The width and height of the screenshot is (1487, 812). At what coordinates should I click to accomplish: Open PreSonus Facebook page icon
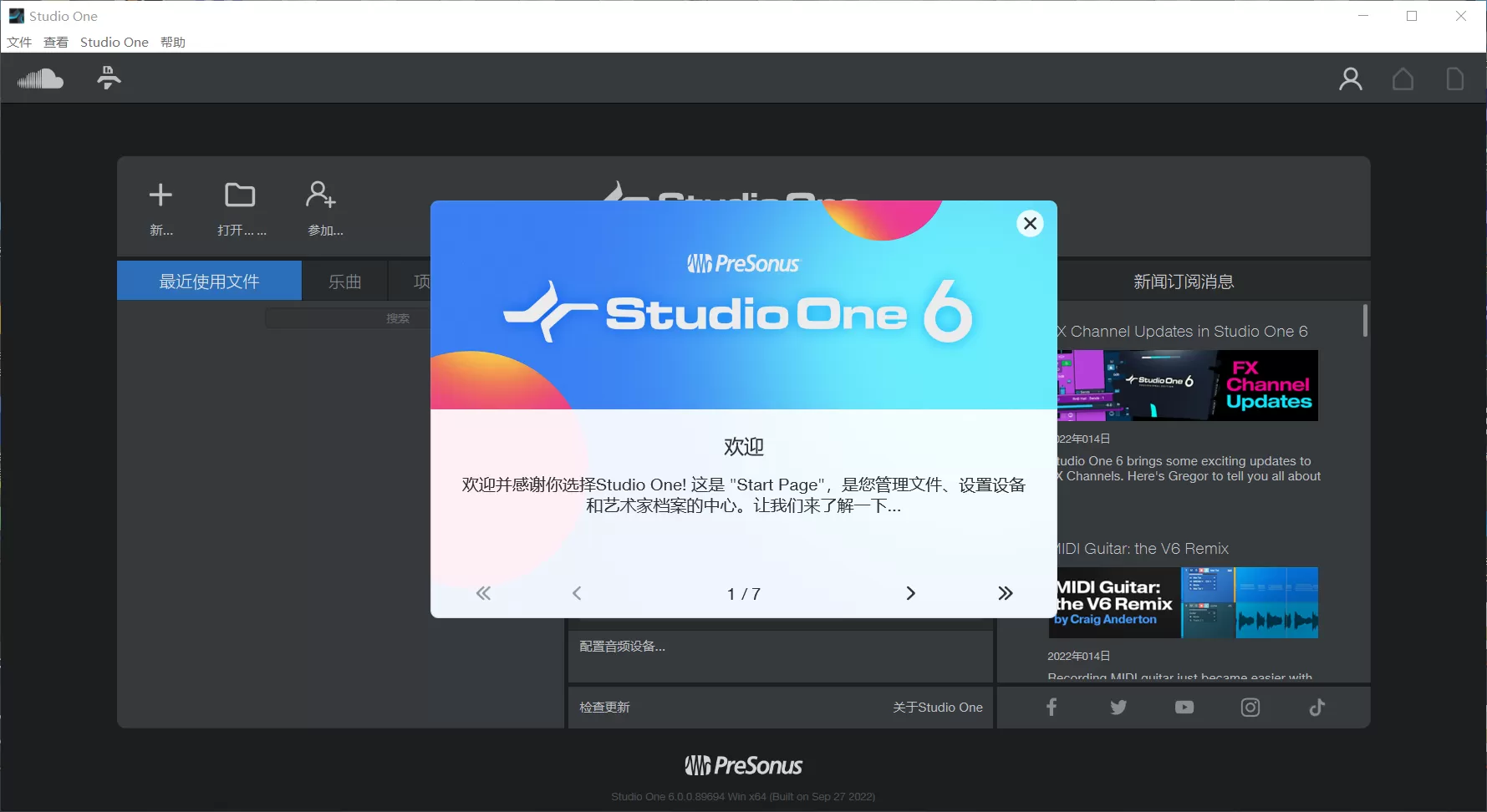click(x=1051, y=707)
